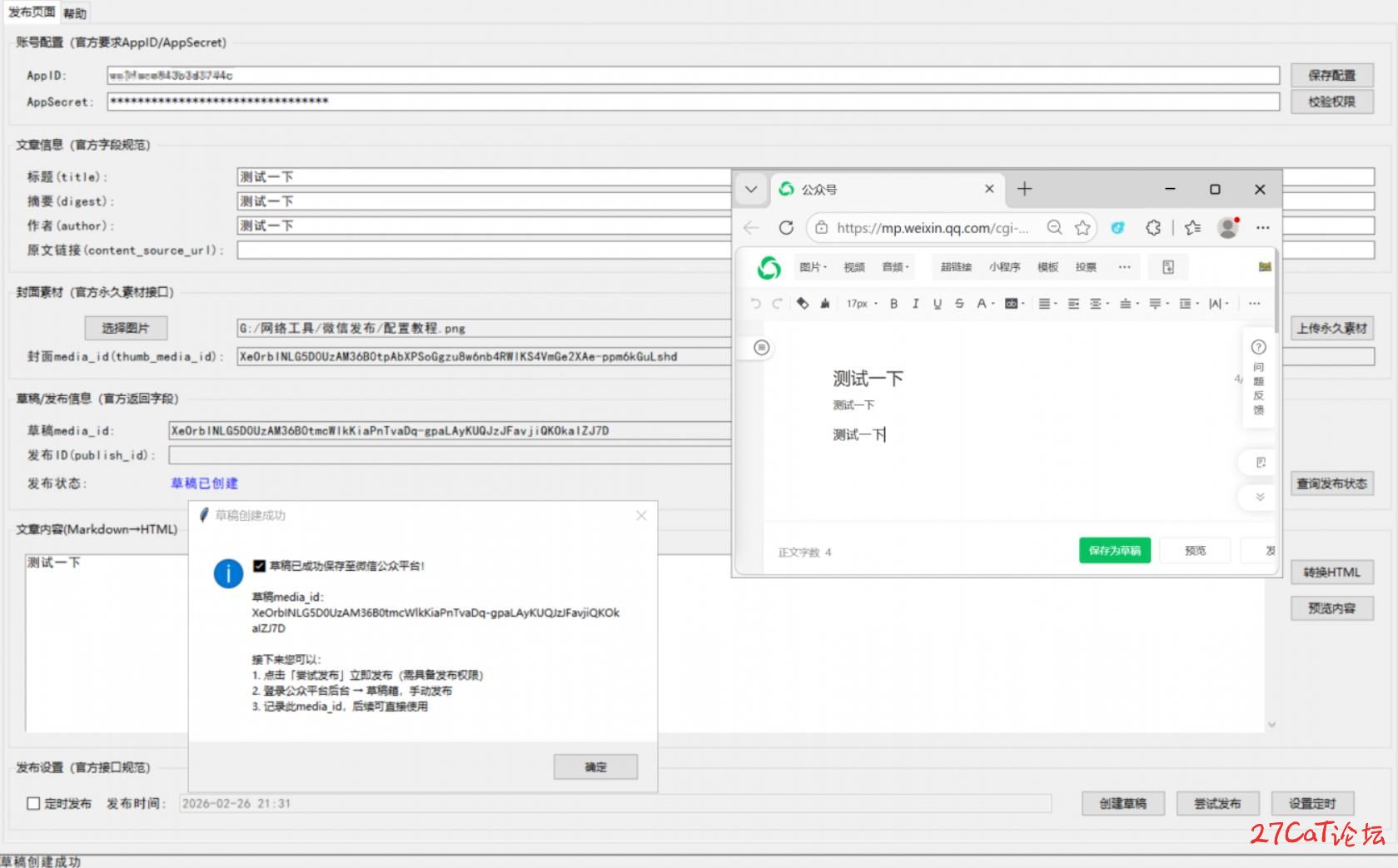Switch to the 发布页面 tab
The width and height of the screenshot is (1398, 868).
(32, 12)
